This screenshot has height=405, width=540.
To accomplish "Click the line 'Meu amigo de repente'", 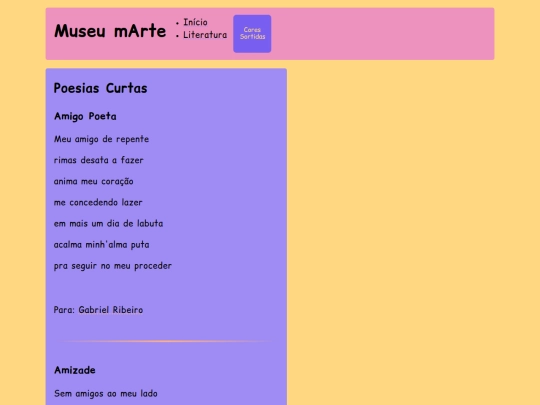I will tap(101, 139).
